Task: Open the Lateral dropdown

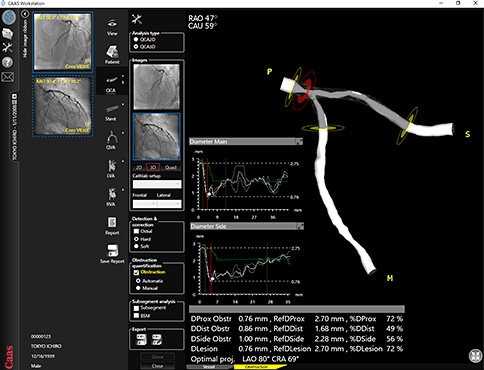Action: coord(169,204)
